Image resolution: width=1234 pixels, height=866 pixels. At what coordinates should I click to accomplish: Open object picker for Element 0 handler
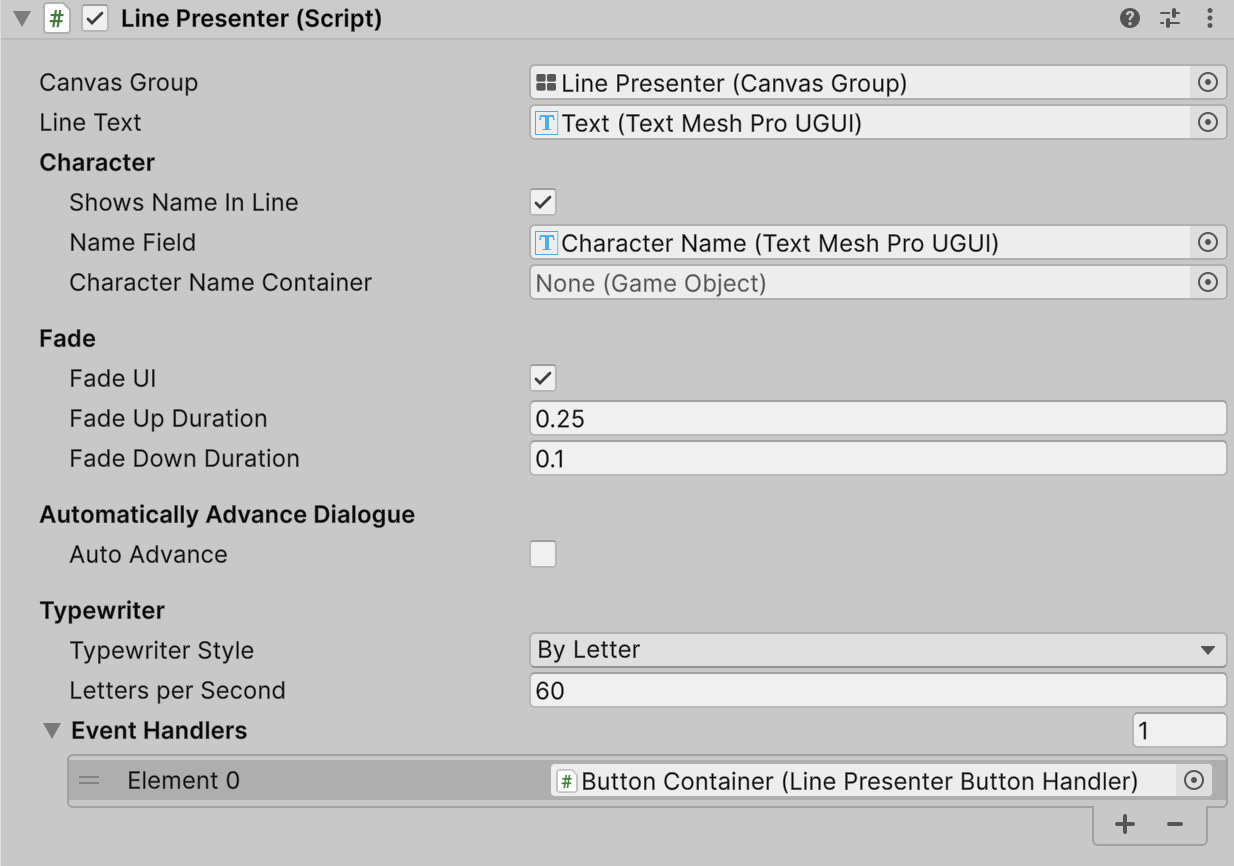click(1193, 781)
